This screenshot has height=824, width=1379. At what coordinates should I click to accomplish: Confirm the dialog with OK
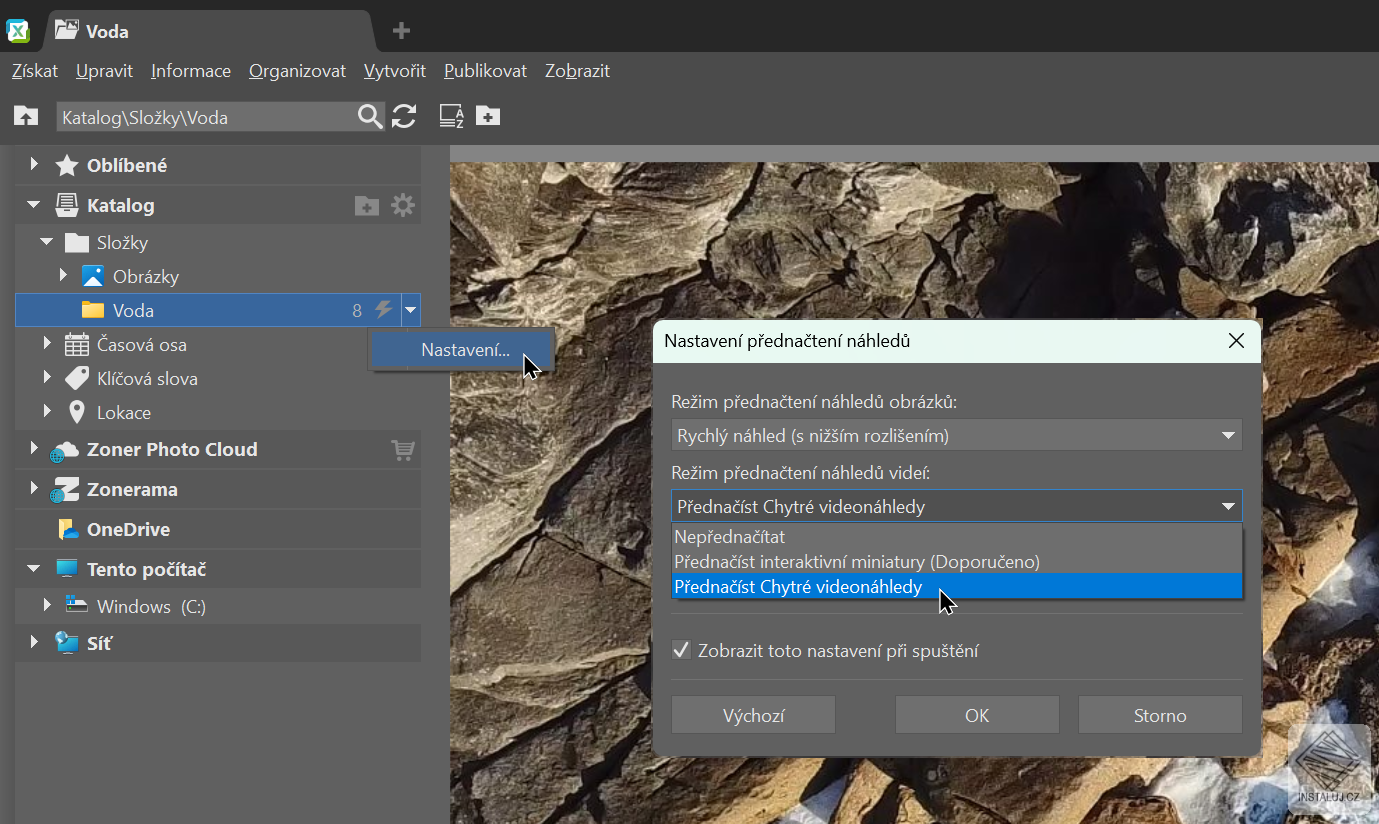(977, 715)
